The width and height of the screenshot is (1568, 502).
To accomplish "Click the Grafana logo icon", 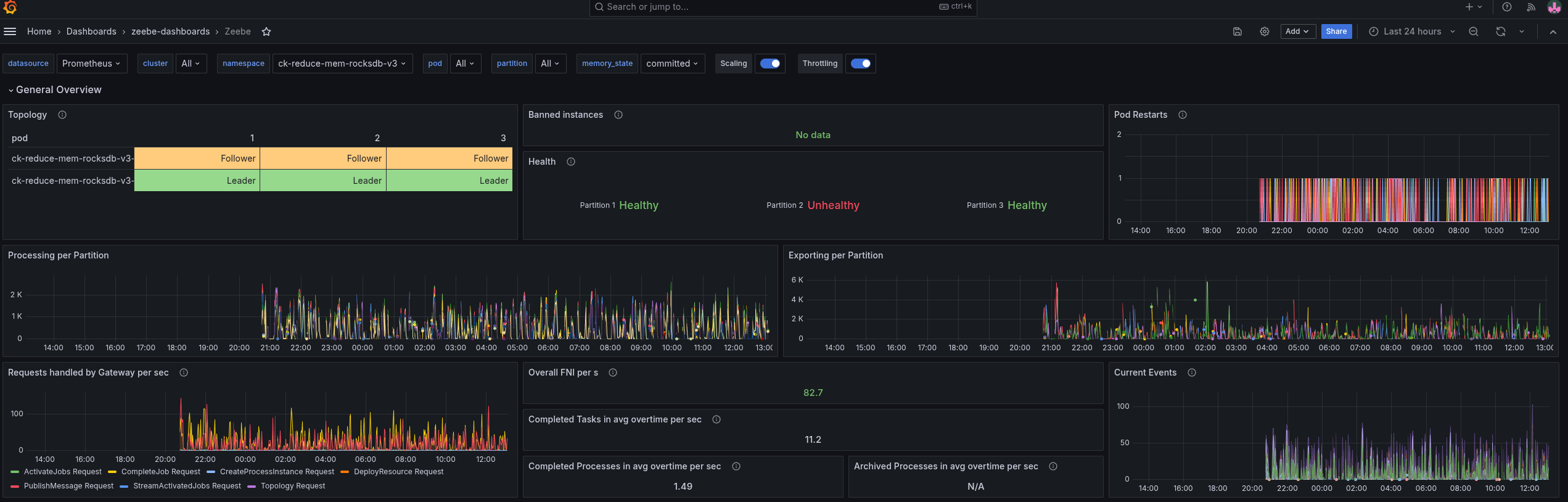I will (10, 7).
